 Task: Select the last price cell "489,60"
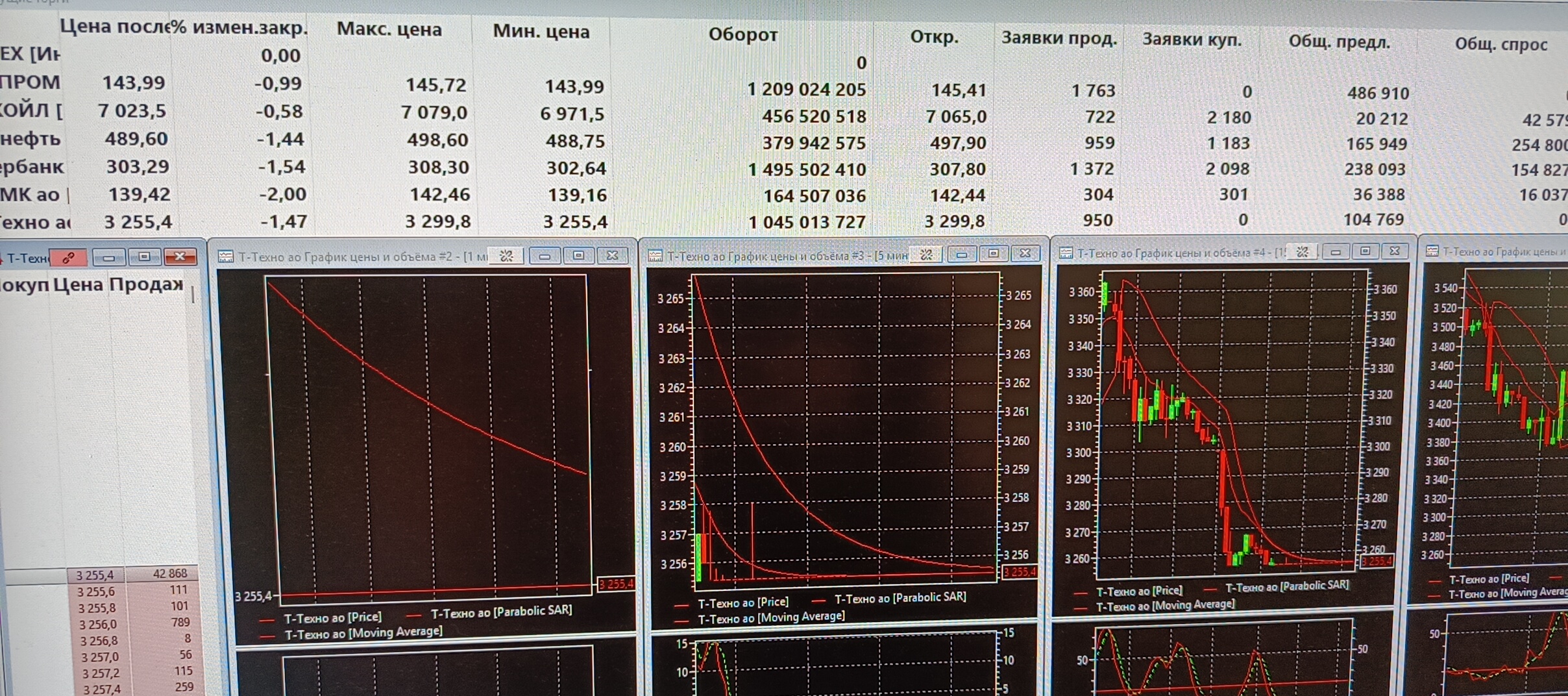click(x=136, y=139)
